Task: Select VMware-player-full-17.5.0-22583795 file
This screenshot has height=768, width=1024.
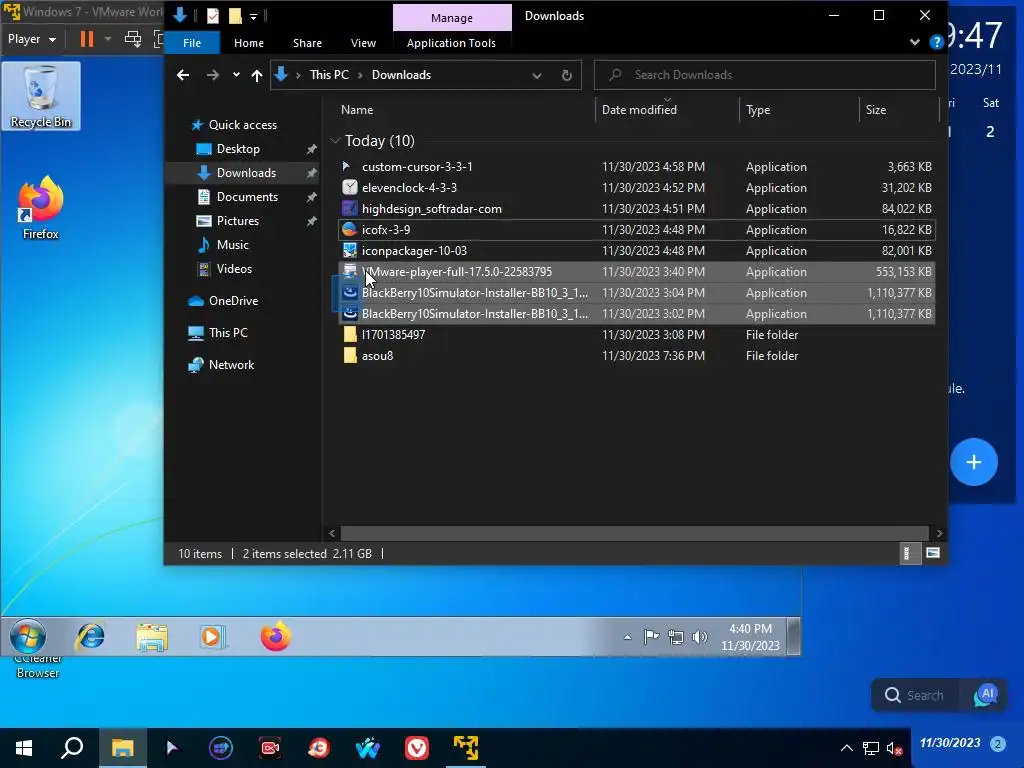Action: [x=637, y=272]
